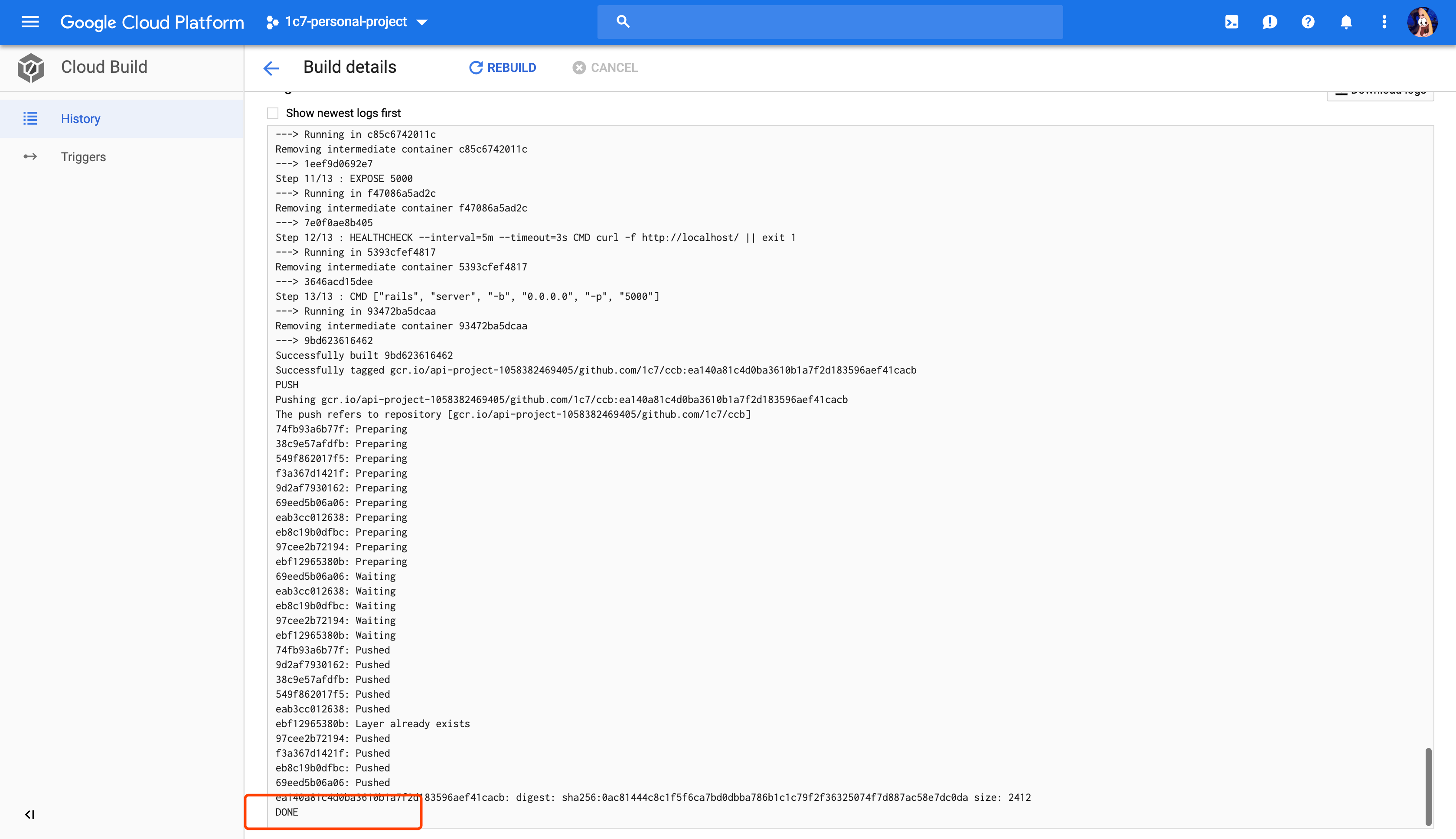This screenshot has width=1456, height=839.
Task: Expand the 1c7-personal-project project selector
Action: click(x=347, y=22)
